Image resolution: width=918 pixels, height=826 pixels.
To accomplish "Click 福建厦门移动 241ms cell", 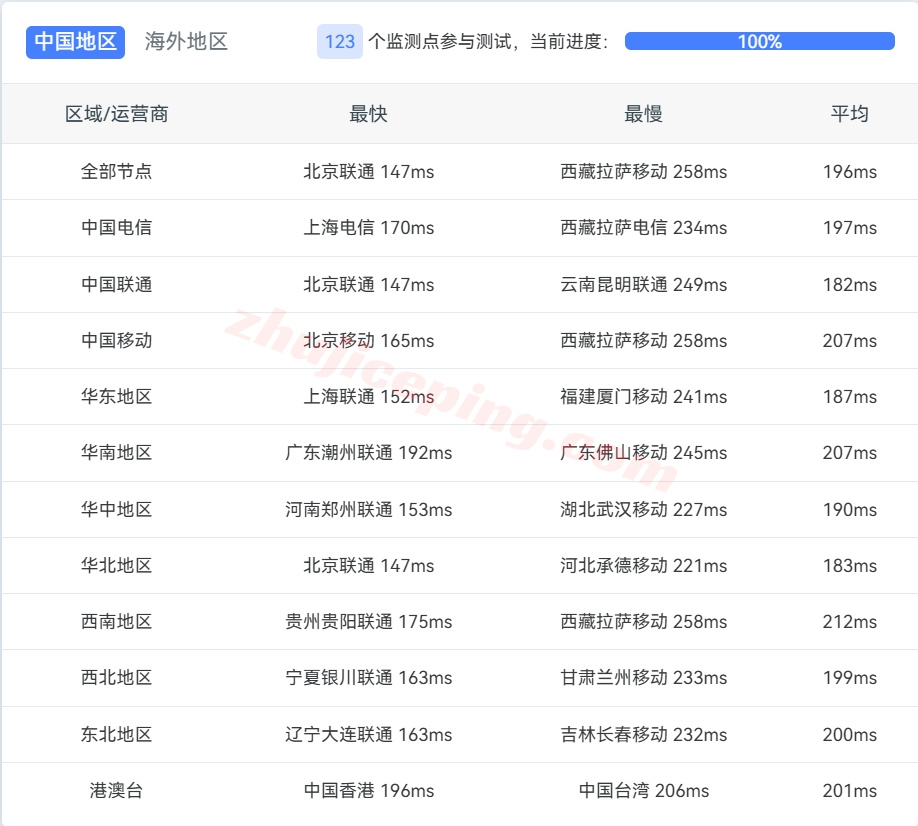I will tap(643, 397).
